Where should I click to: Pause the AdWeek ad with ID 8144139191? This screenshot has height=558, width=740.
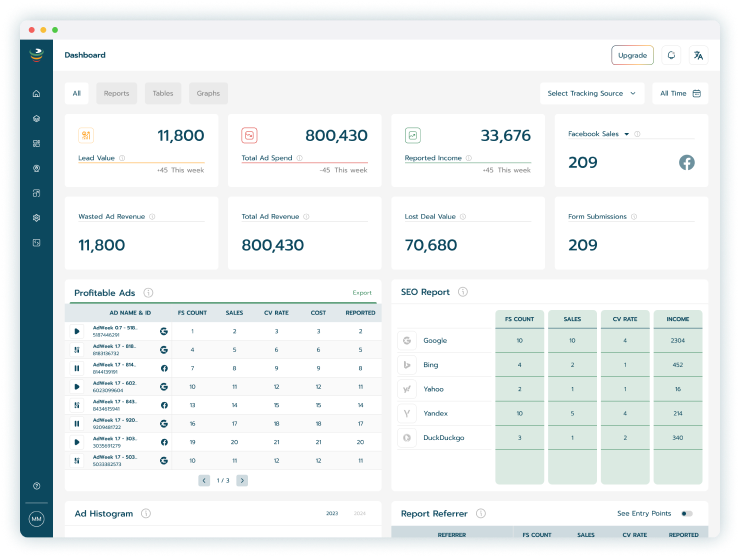click(77, 368)
